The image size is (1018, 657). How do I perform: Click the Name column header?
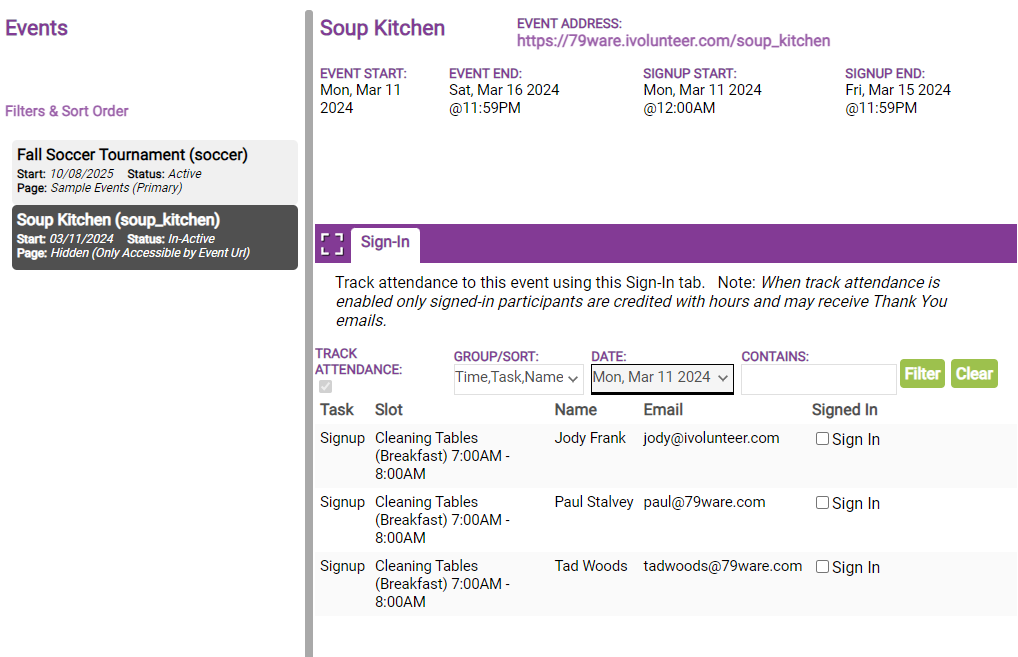click(576, 409)
